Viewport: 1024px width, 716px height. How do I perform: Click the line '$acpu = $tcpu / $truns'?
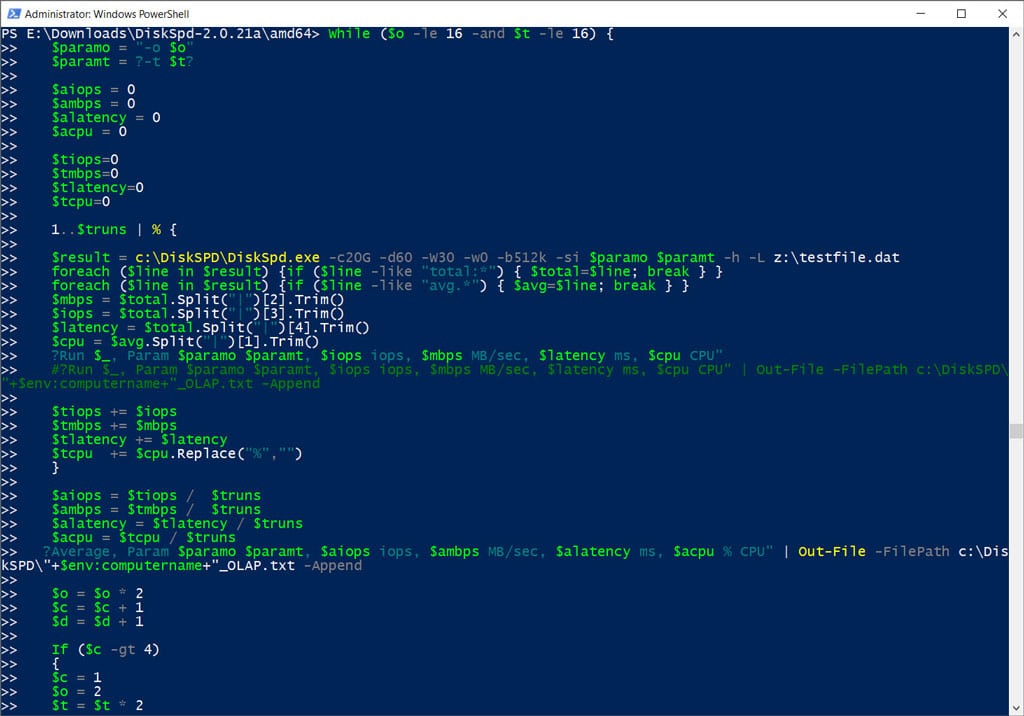click(x=144, y=538)
